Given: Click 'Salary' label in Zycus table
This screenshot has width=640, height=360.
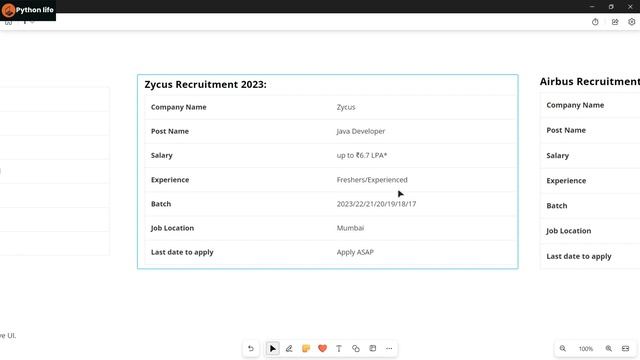Looking at the screenshot, I should tap(162, 155).
